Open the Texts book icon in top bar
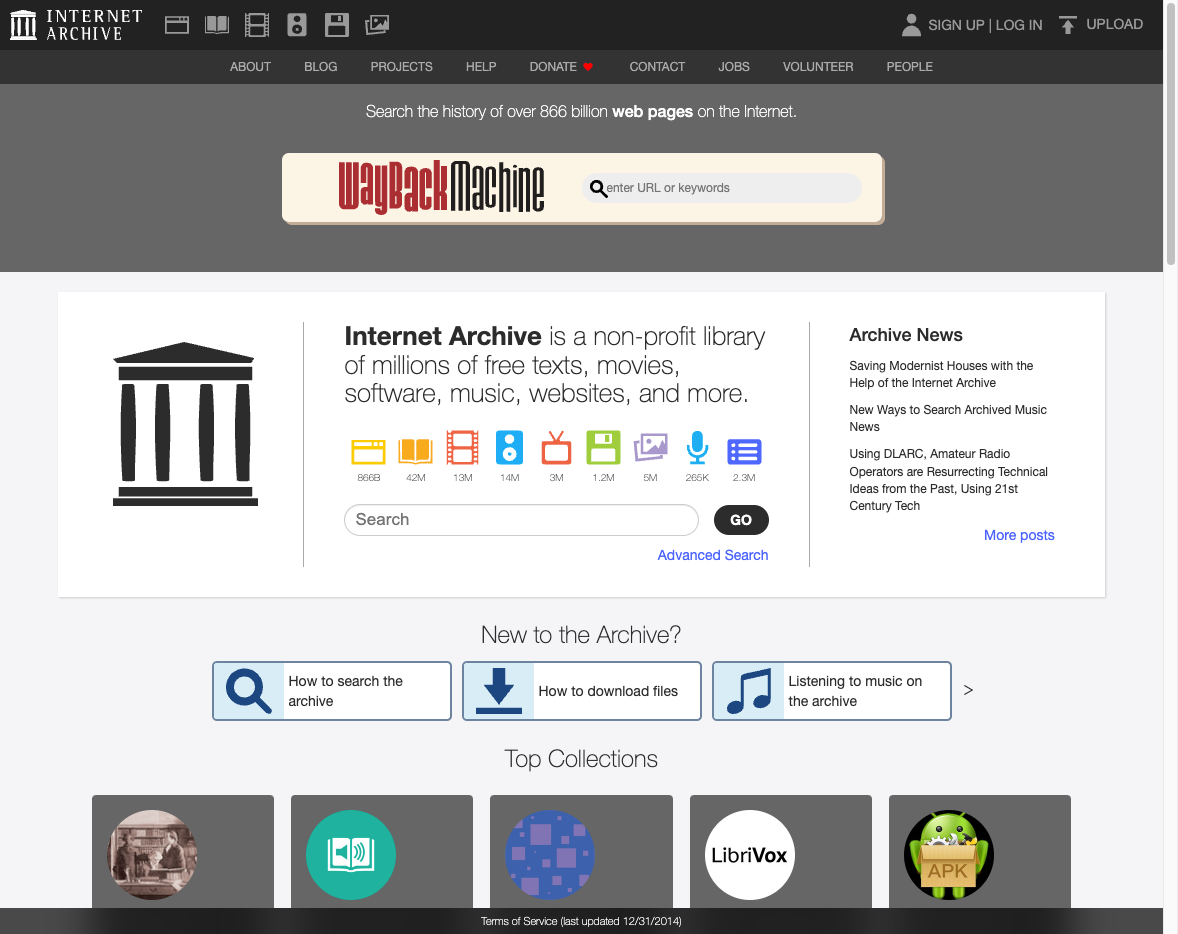This screenshot has height=934, width=1178. click(217, 25)
